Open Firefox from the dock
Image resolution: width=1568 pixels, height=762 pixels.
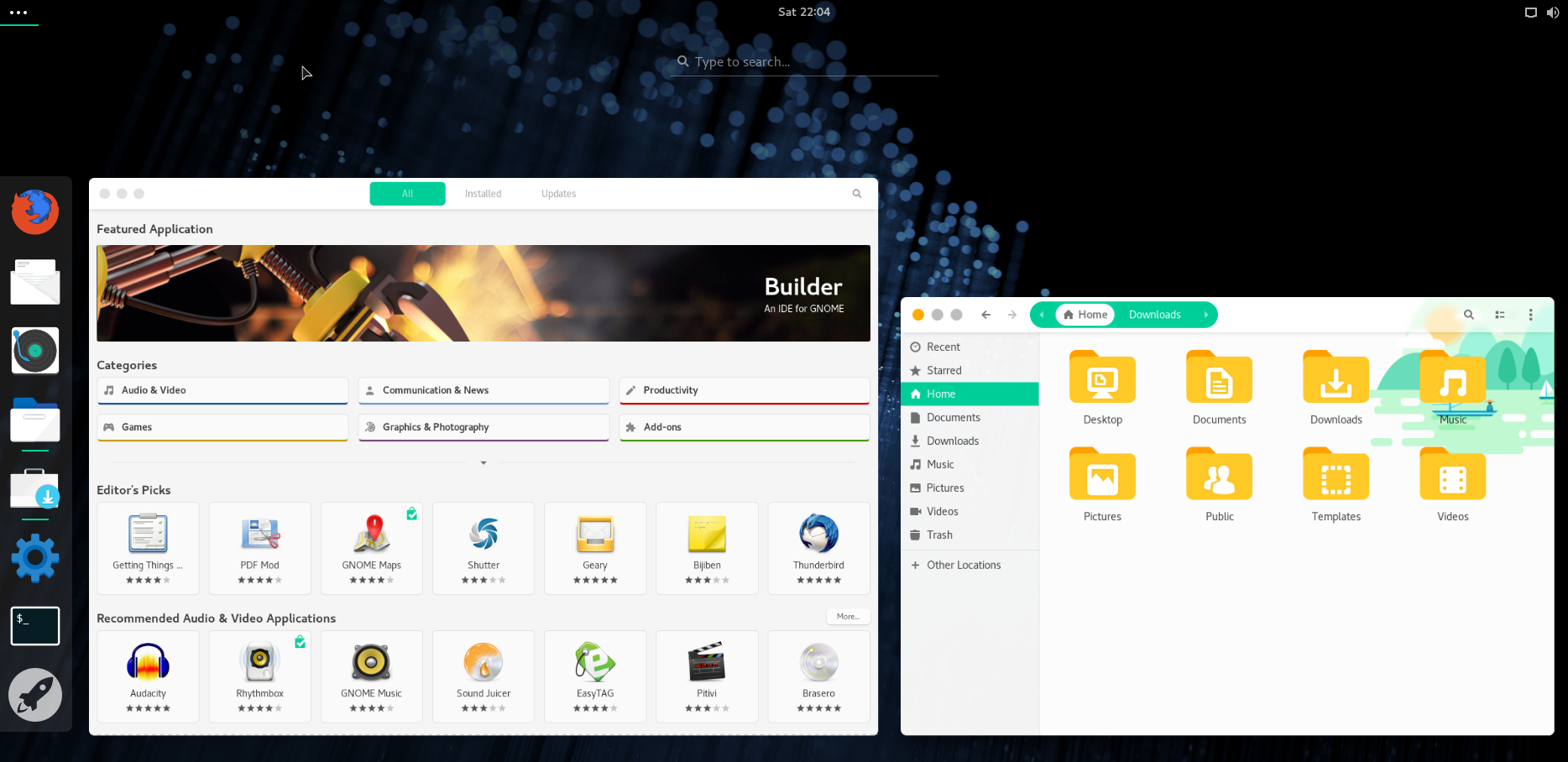tap(35, 211)
